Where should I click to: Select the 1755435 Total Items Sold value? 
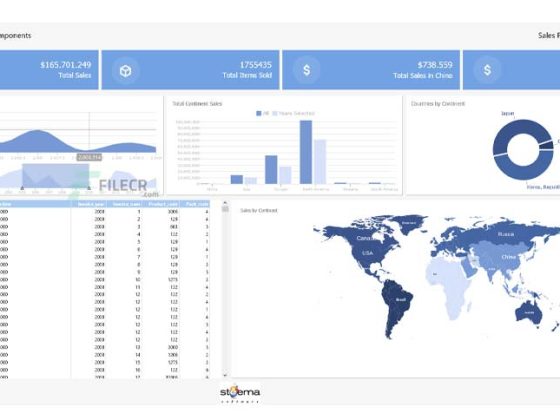(255, 65)
